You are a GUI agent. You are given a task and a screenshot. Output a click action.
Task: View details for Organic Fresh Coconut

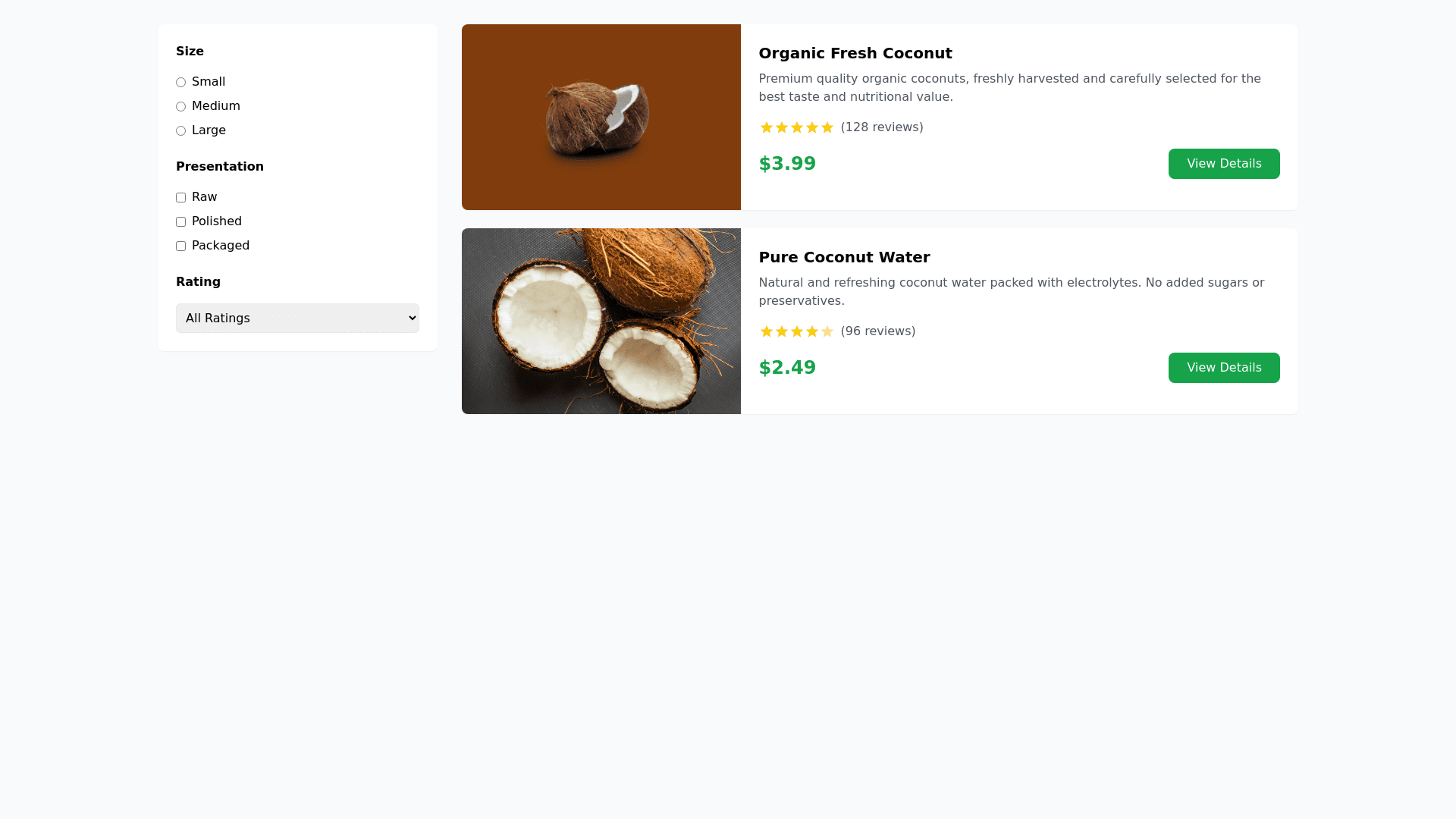point(1223,164)
